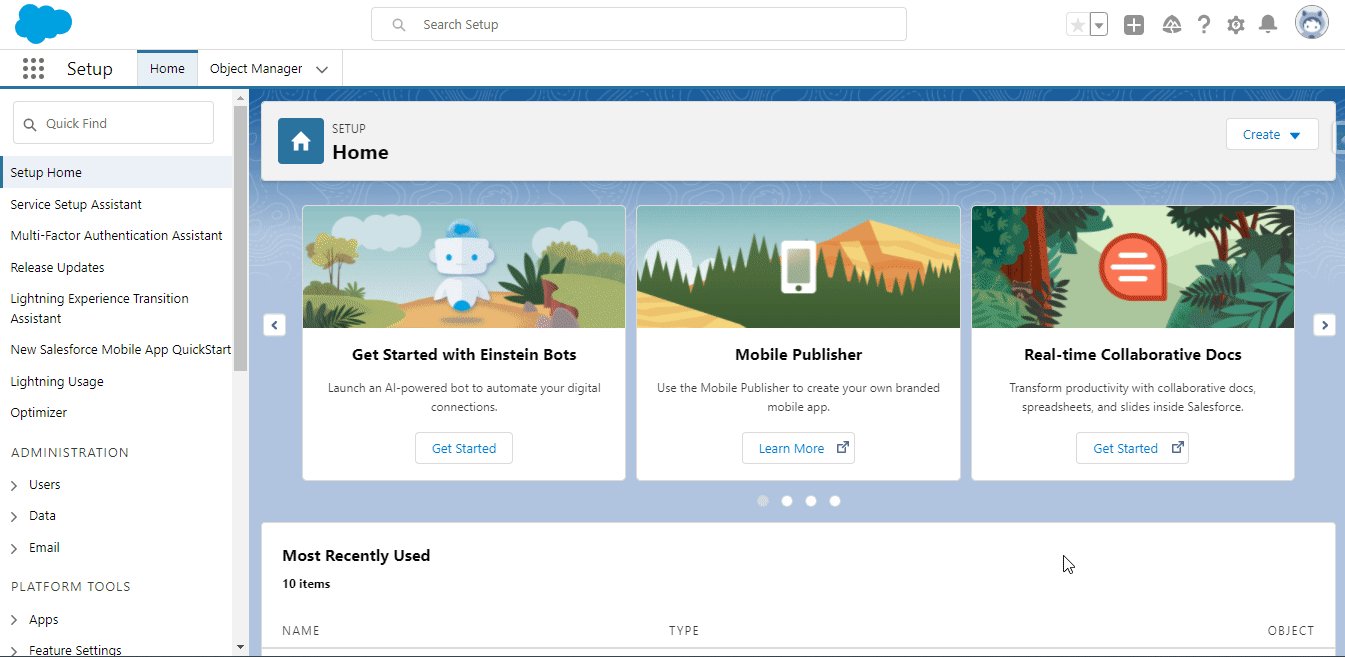Click into the Quick Find field
Viewport: 1345px width, 657px height.
click(113, 123)
